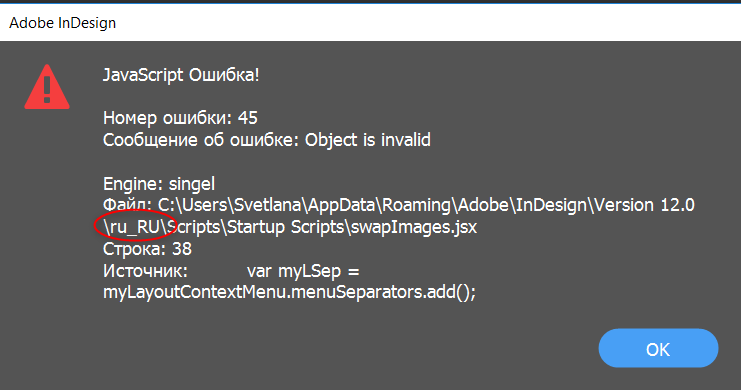
Task: Click the var myLSep = source text
Action: point(303,271)
